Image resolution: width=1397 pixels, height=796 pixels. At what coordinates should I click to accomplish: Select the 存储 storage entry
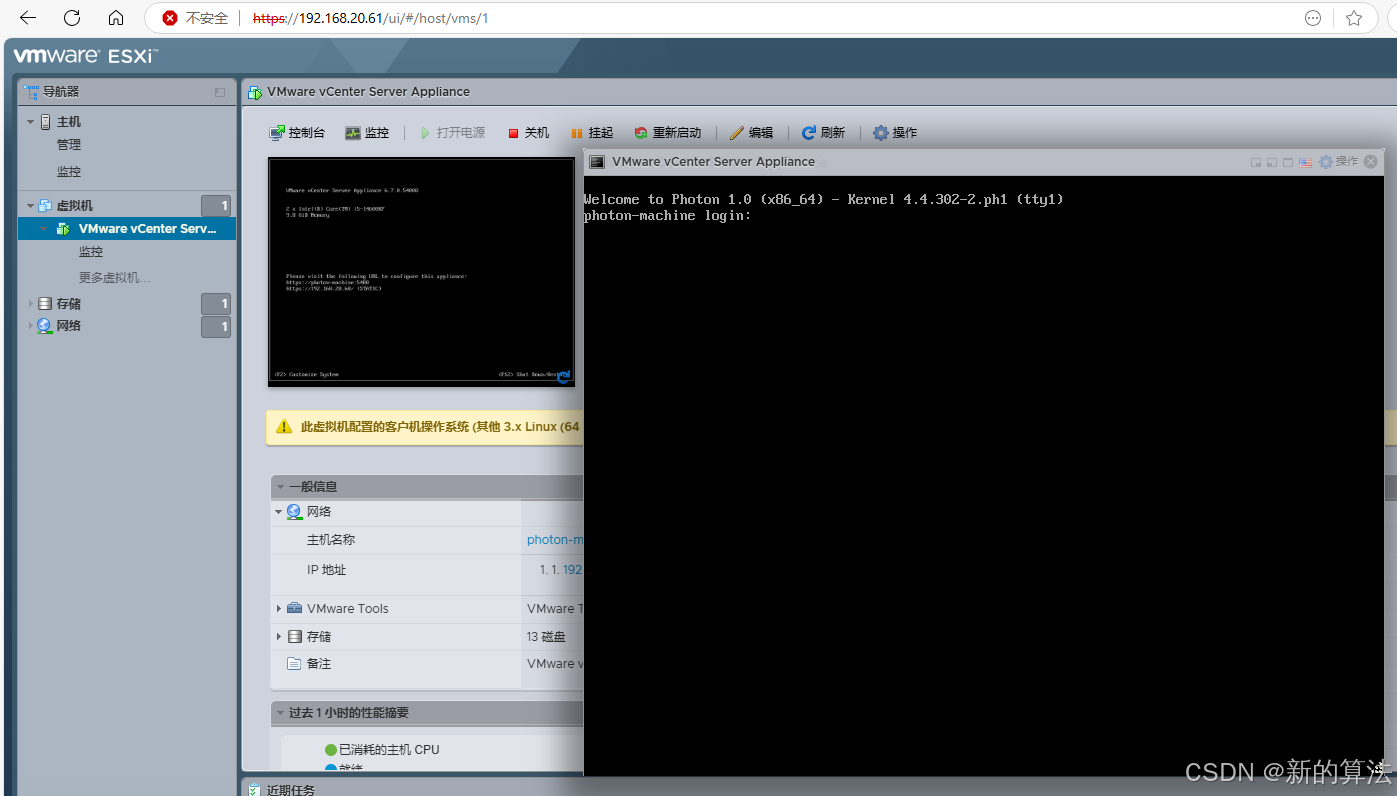click(x=69, y=304)
